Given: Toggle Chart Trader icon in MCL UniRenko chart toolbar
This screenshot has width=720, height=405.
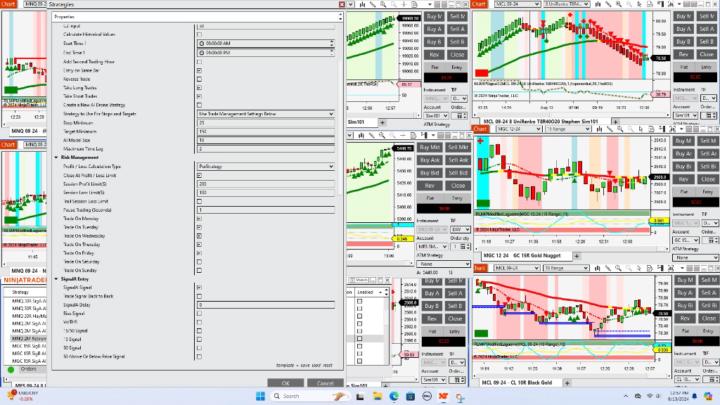Looking at the screenshot, I should 663,4.
